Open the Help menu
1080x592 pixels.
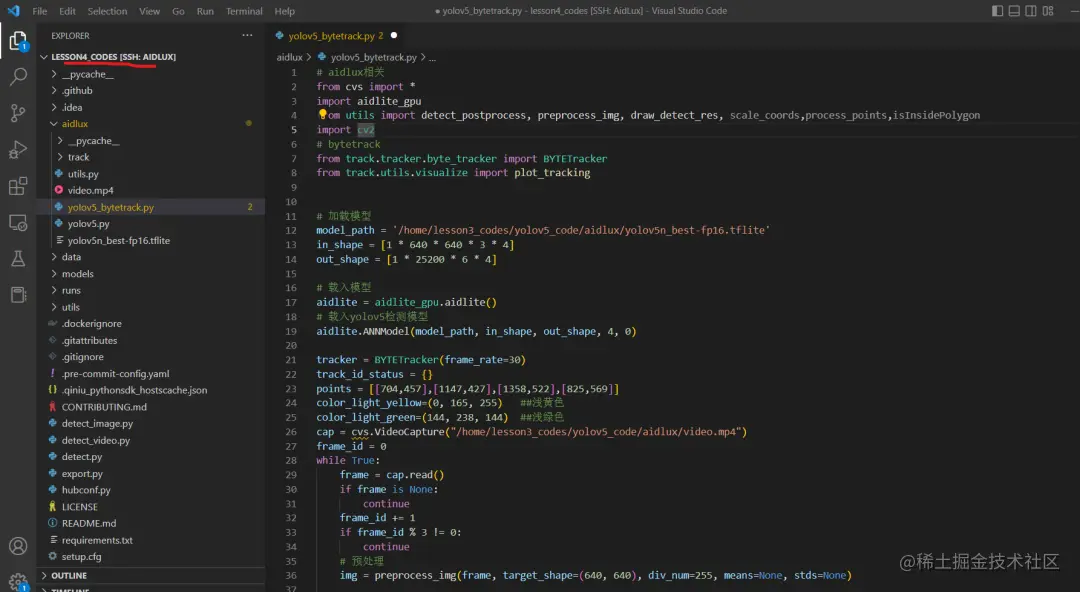point(284,11)
